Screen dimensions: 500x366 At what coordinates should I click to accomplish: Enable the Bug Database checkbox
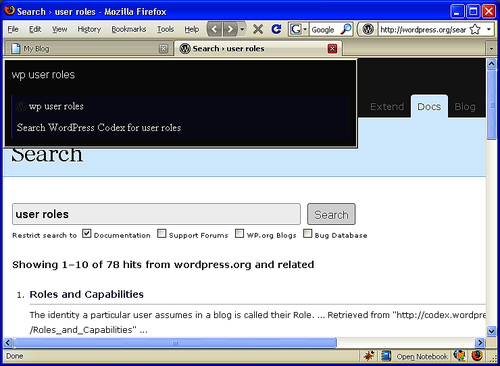(307, 233)
